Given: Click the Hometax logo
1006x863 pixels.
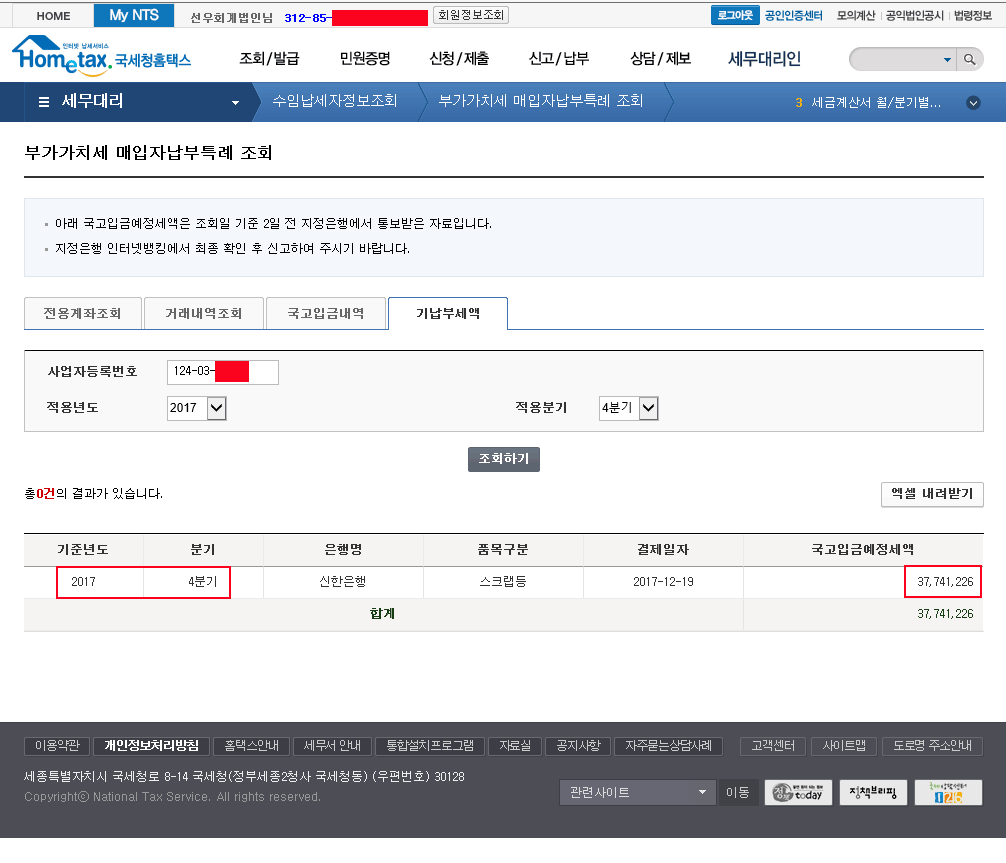Looking at the screenshot, I should click(x=100, y=58).
